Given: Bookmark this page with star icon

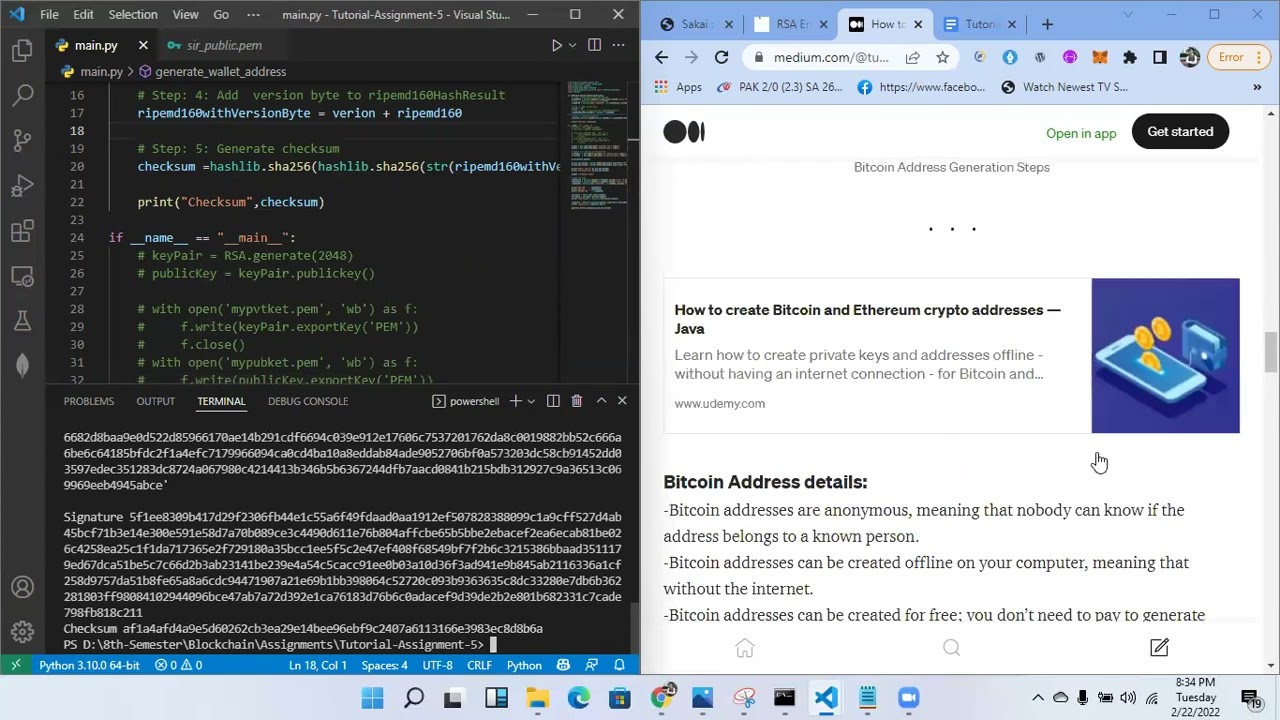Looking at the screenshot, I should click(942, 57).
